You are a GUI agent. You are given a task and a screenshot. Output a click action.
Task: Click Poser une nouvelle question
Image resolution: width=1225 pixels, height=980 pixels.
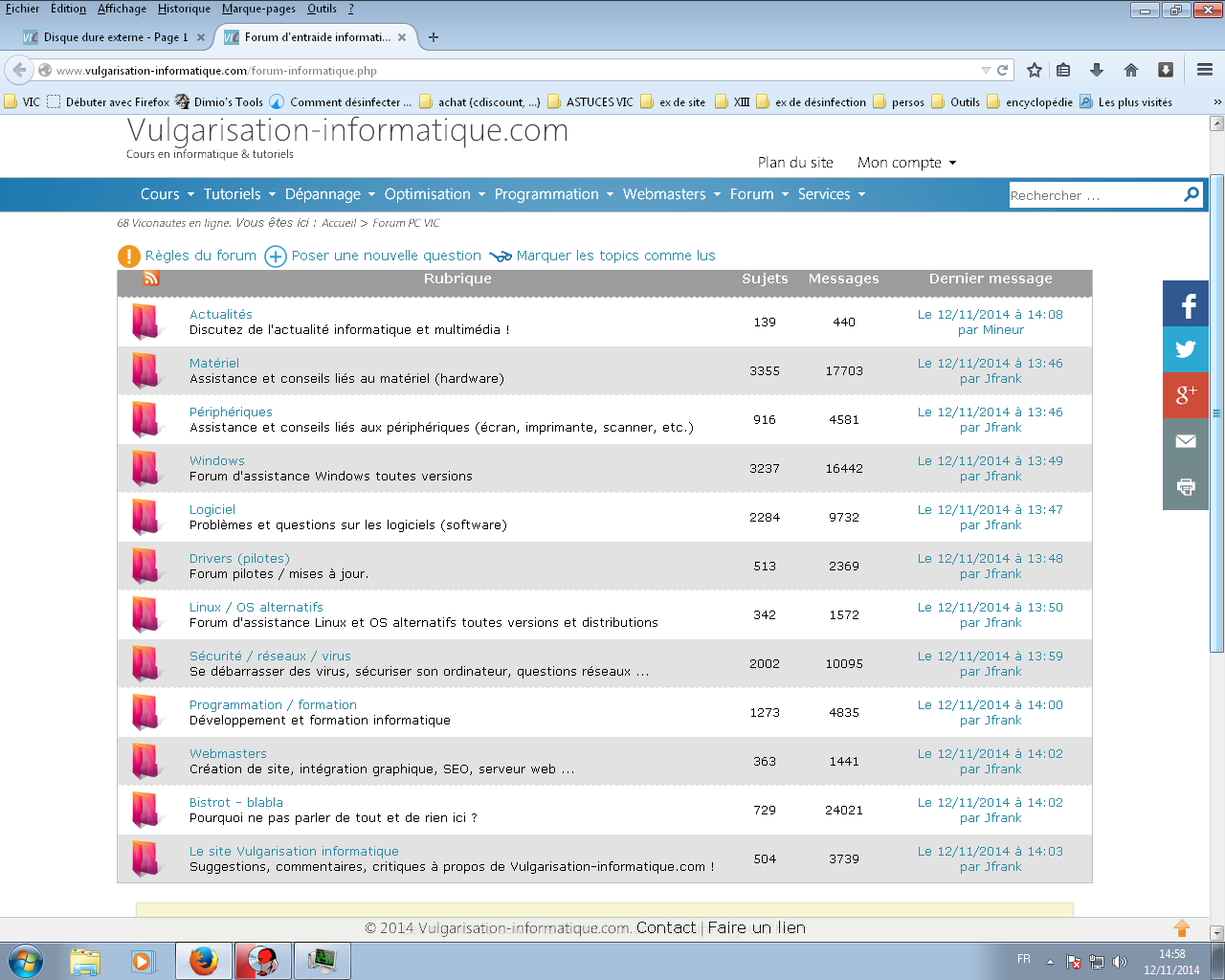coord(386,256)
